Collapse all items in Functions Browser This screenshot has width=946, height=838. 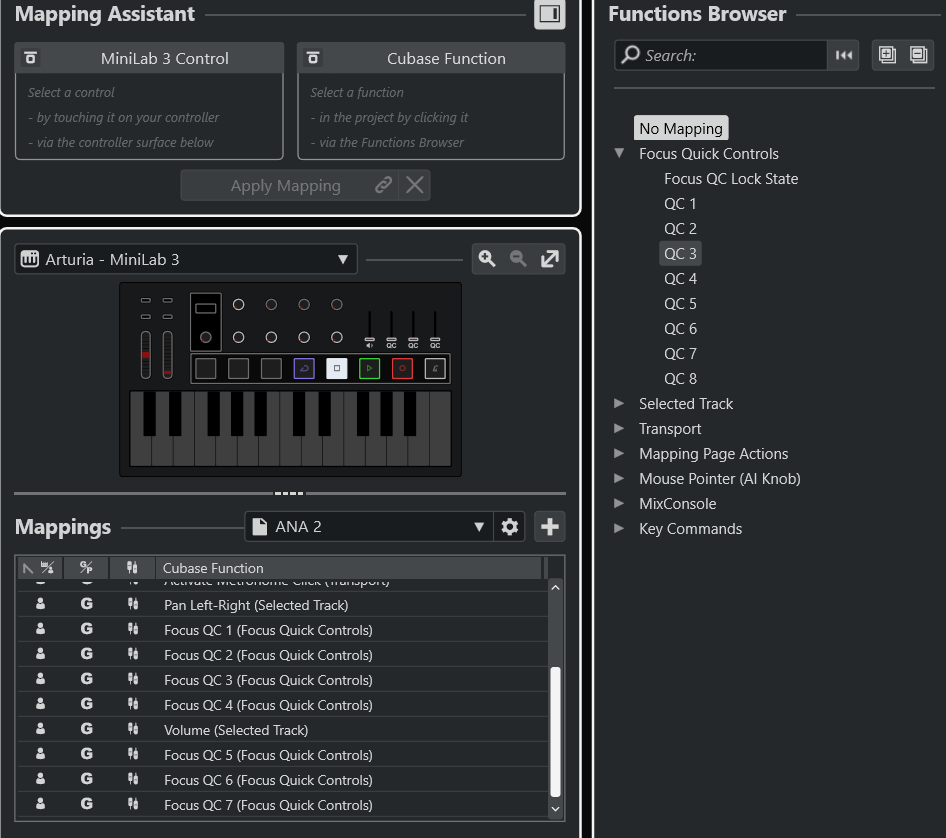tap(919, 55)
